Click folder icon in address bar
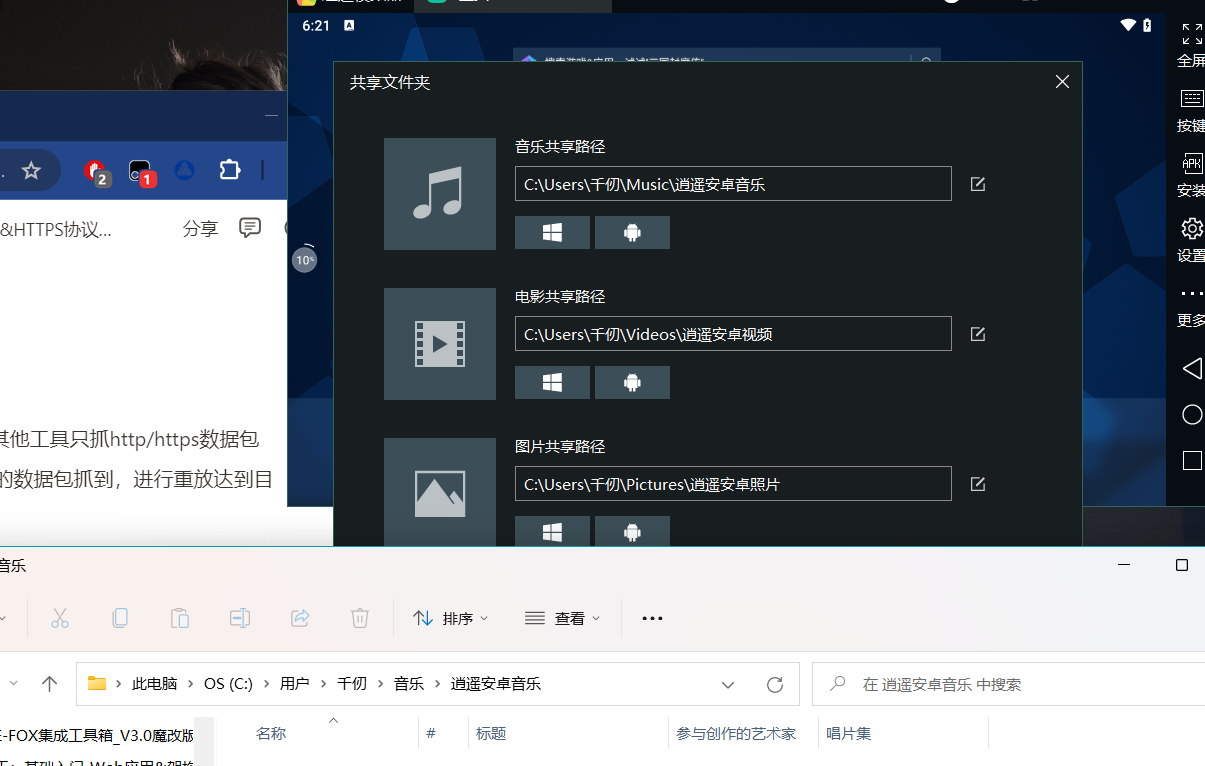Viewport: 1205px width, 766px height. [97, 684]
